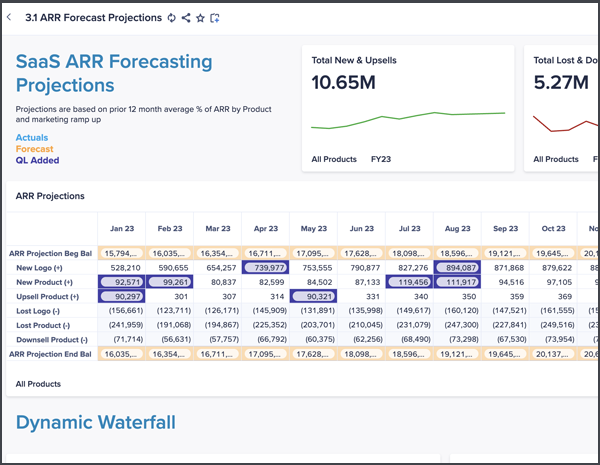Select the New Logo (+) row label
The image size is (600, 465).
[x=39, y=268]
